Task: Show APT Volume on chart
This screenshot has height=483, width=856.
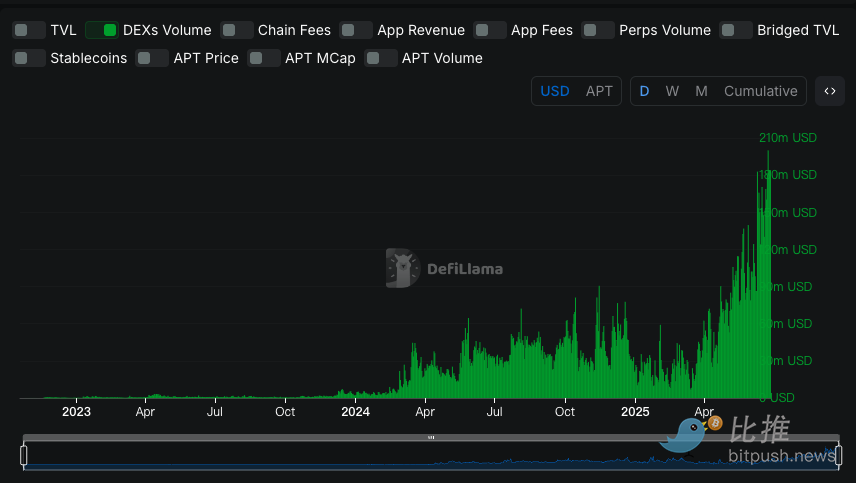Action: pyautogui.click(x=381, y=58)
